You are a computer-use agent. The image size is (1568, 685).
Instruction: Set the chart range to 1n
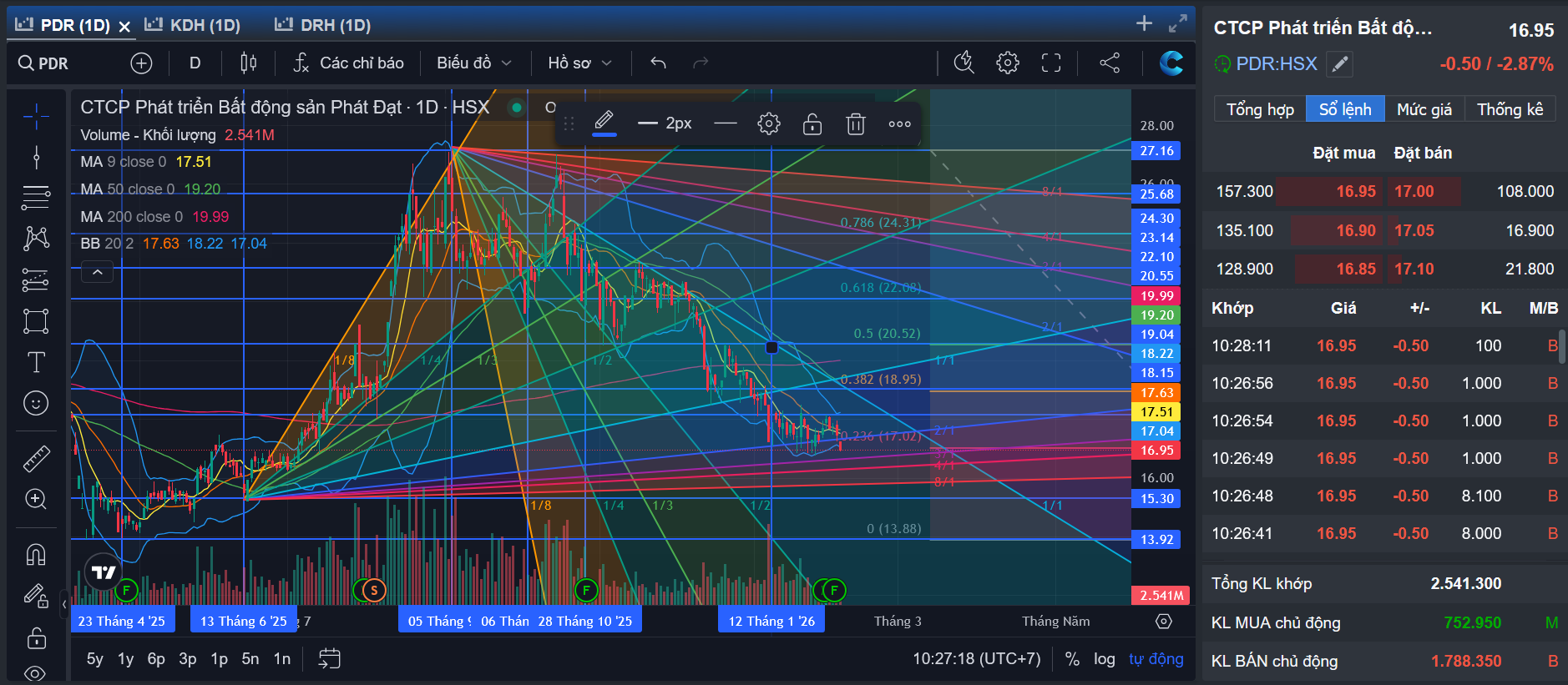point(282,659)
